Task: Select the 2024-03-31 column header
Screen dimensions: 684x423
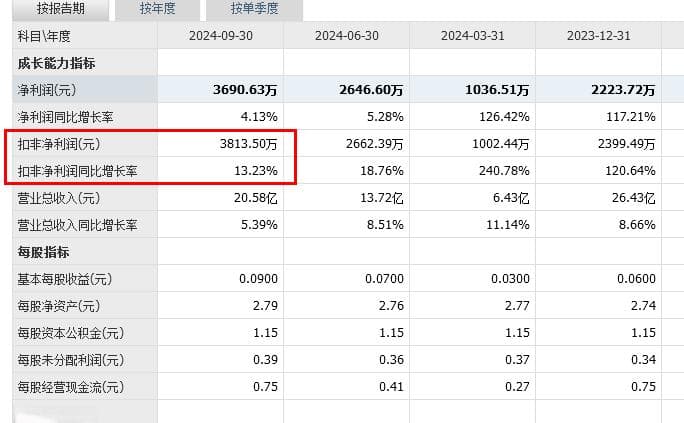Action: (472, 36)
